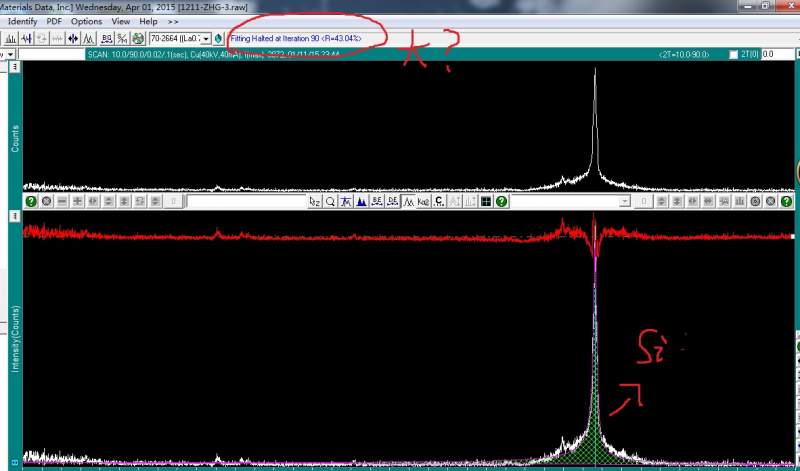
Task: Click the bar-chart peaks toolbar icon
Action: [x=11, y=38]
